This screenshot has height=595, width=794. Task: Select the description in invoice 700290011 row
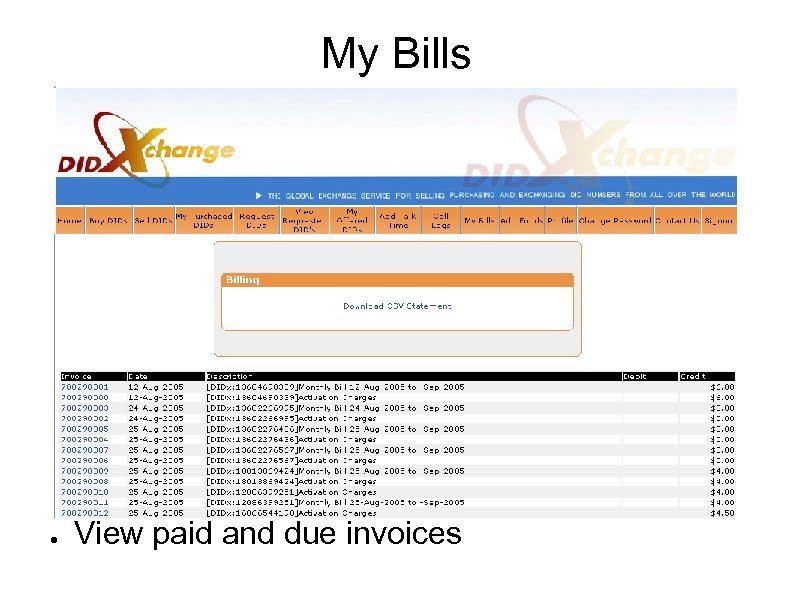click(x=335, y=502)
